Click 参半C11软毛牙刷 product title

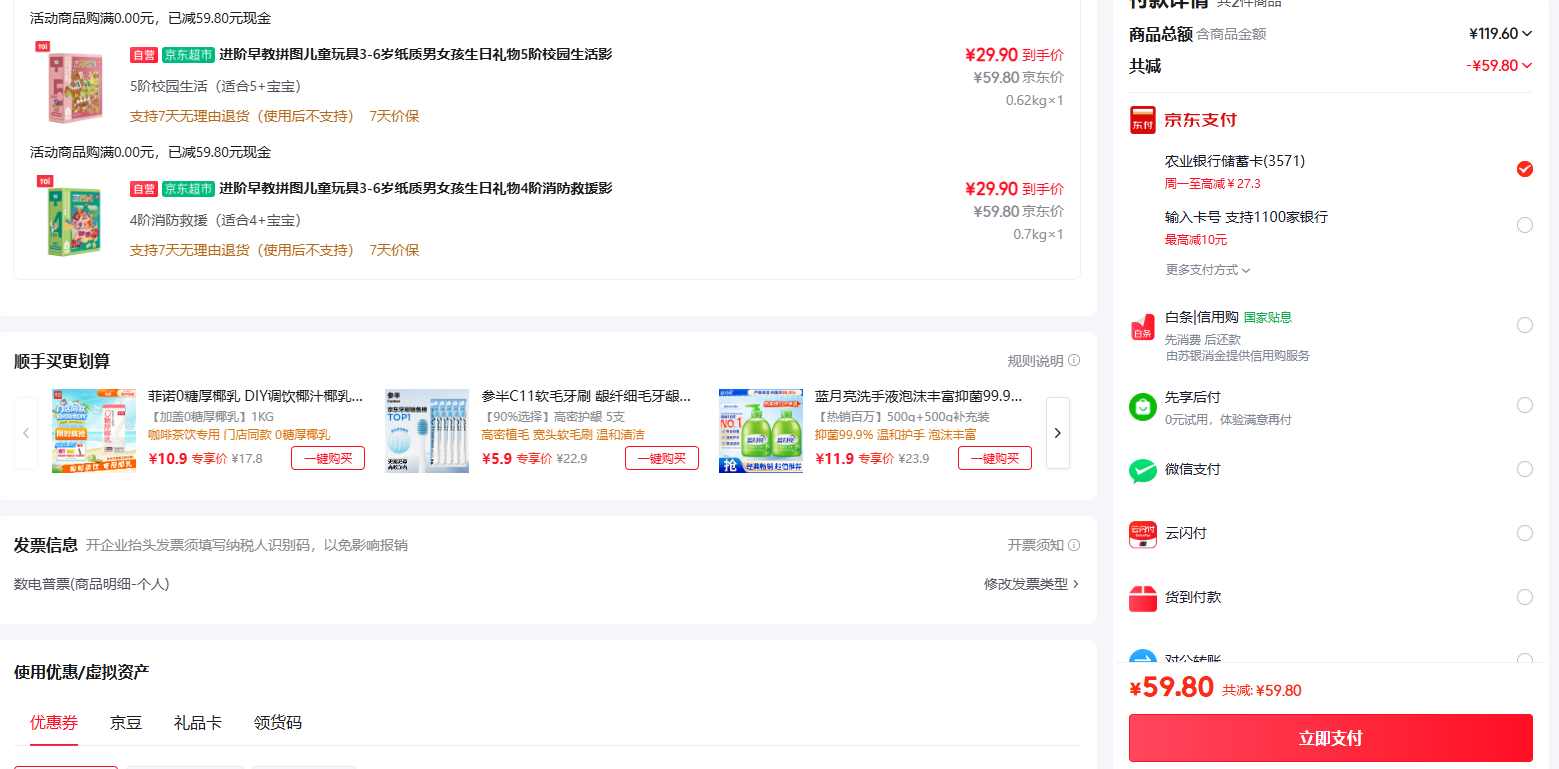tap(586, 397)
